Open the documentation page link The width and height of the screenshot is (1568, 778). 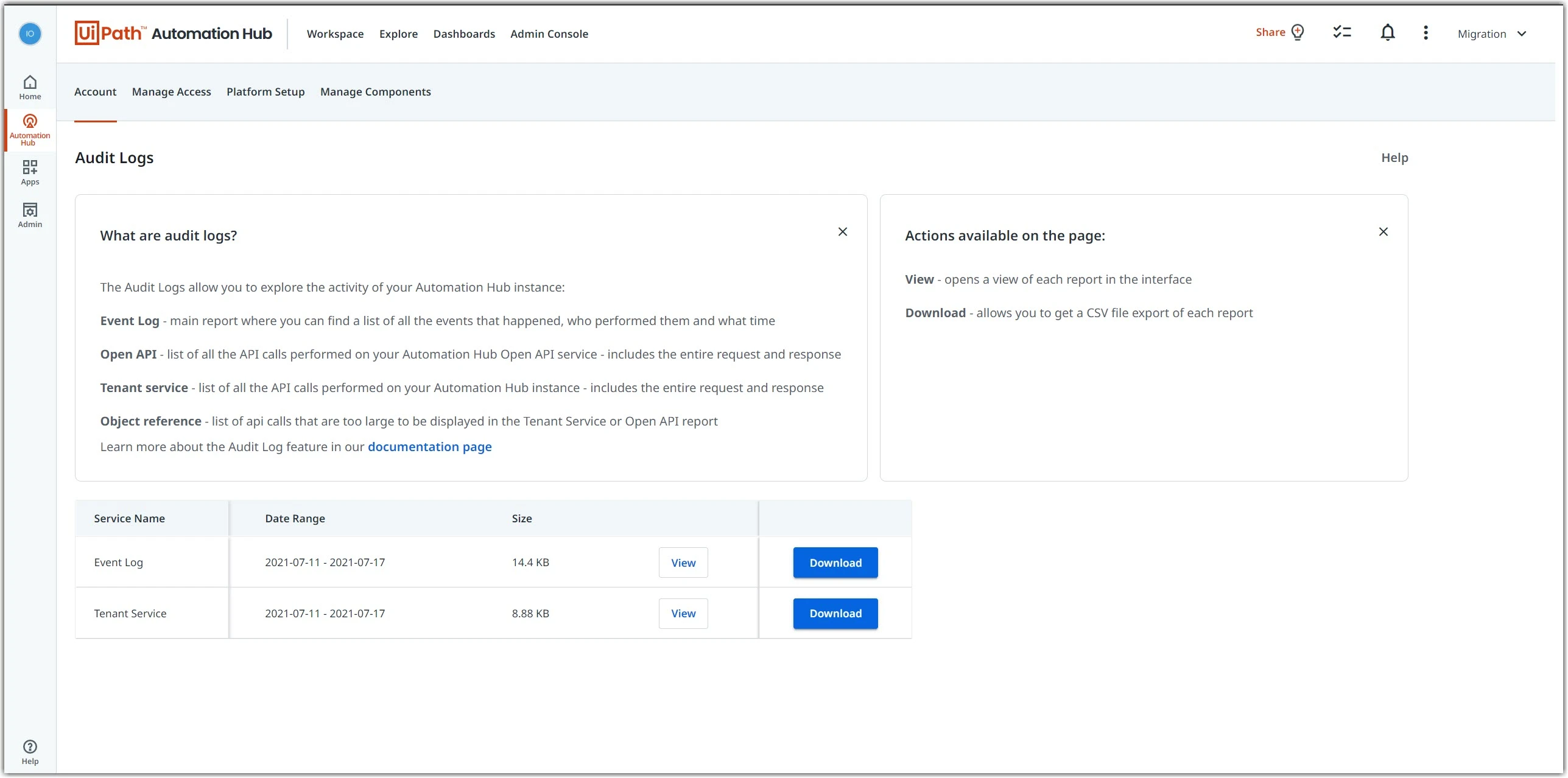[430, 447]
